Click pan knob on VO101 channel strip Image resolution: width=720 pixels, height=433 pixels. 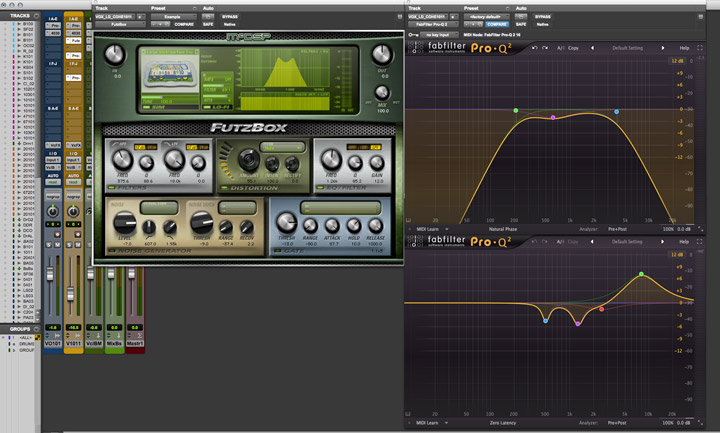[x=53, y=212]
